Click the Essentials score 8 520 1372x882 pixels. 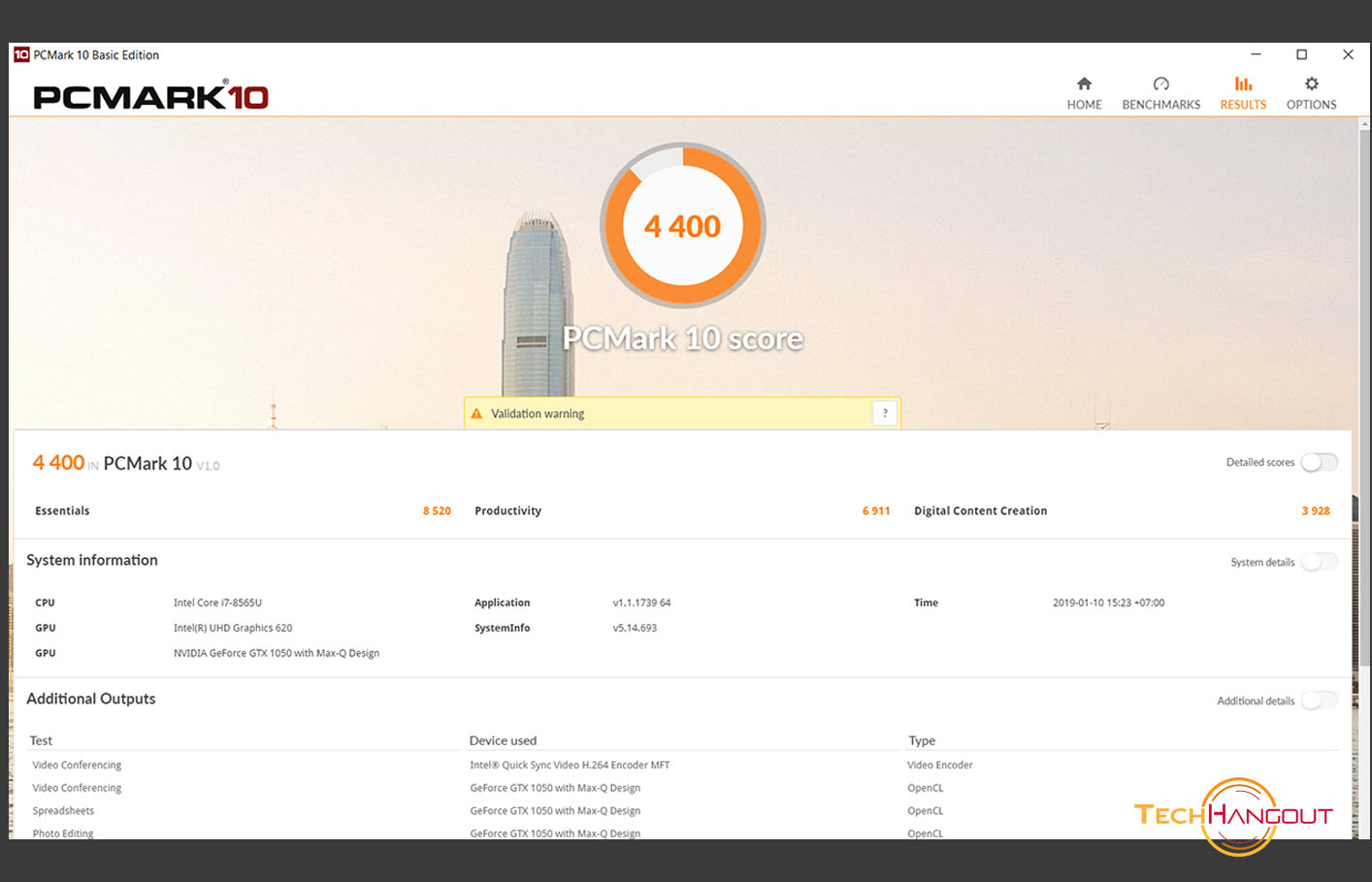[437, 510]
